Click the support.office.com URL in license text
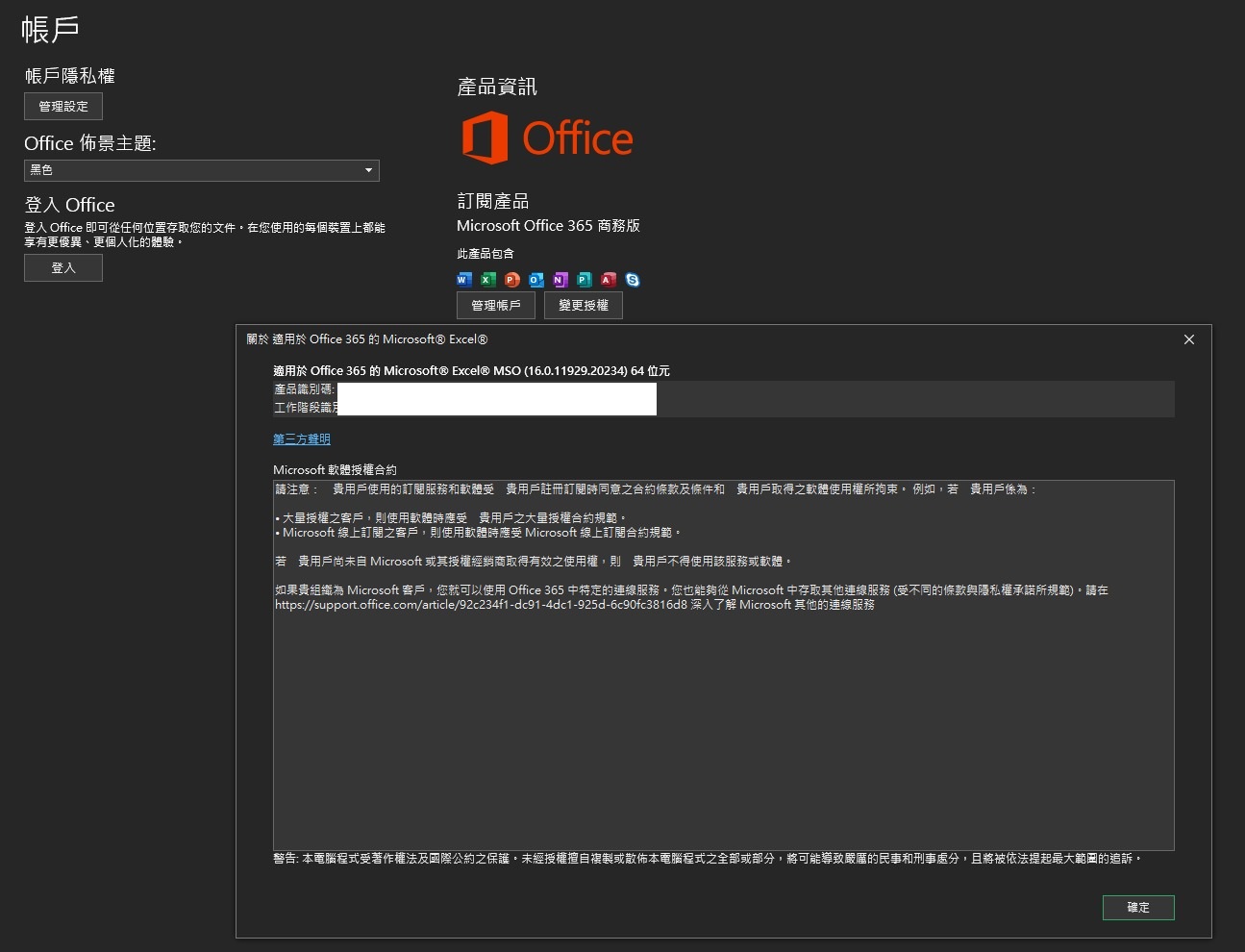 [x=481, y=605]
